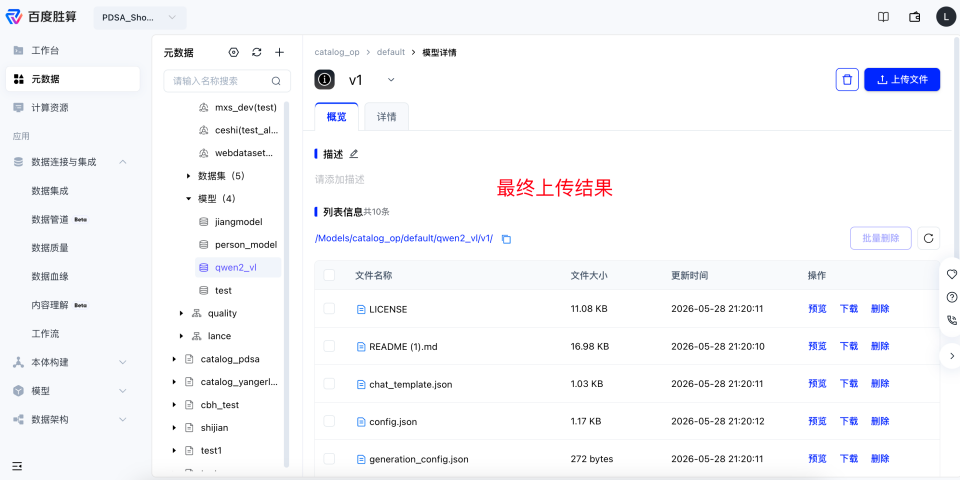This screenshot has height=480, width=960.
Task: Click the jiangmodel database icon
Action: [x=204, y=222]
